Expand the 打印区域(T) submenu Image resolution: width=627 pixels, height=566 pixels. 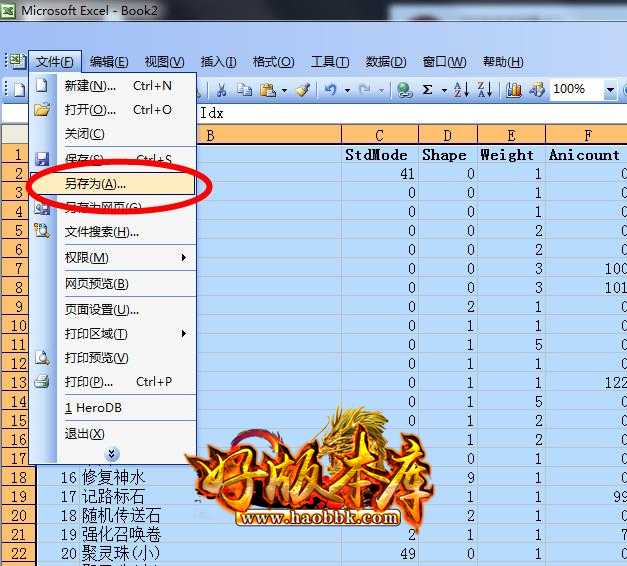[x=114, y=334]
